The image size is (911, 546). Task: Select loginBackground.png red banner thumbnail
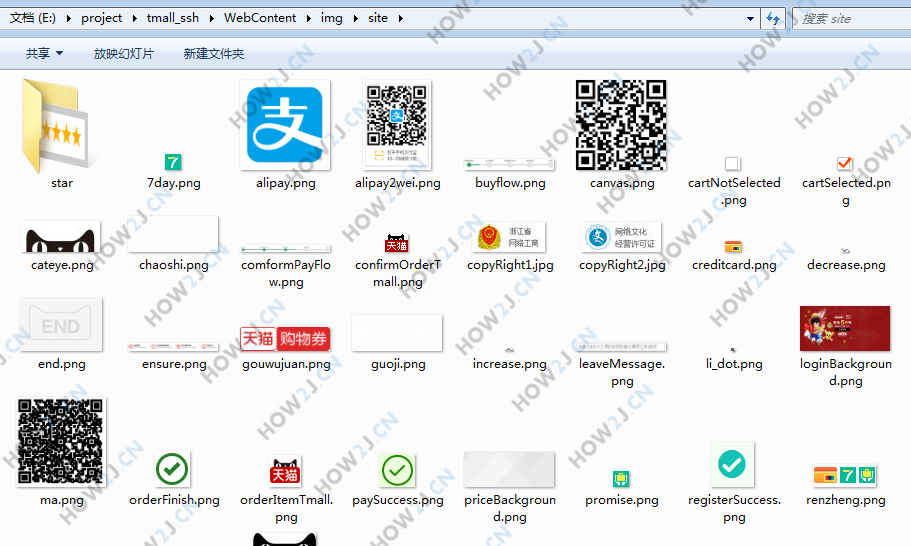[x=845, y=329]
